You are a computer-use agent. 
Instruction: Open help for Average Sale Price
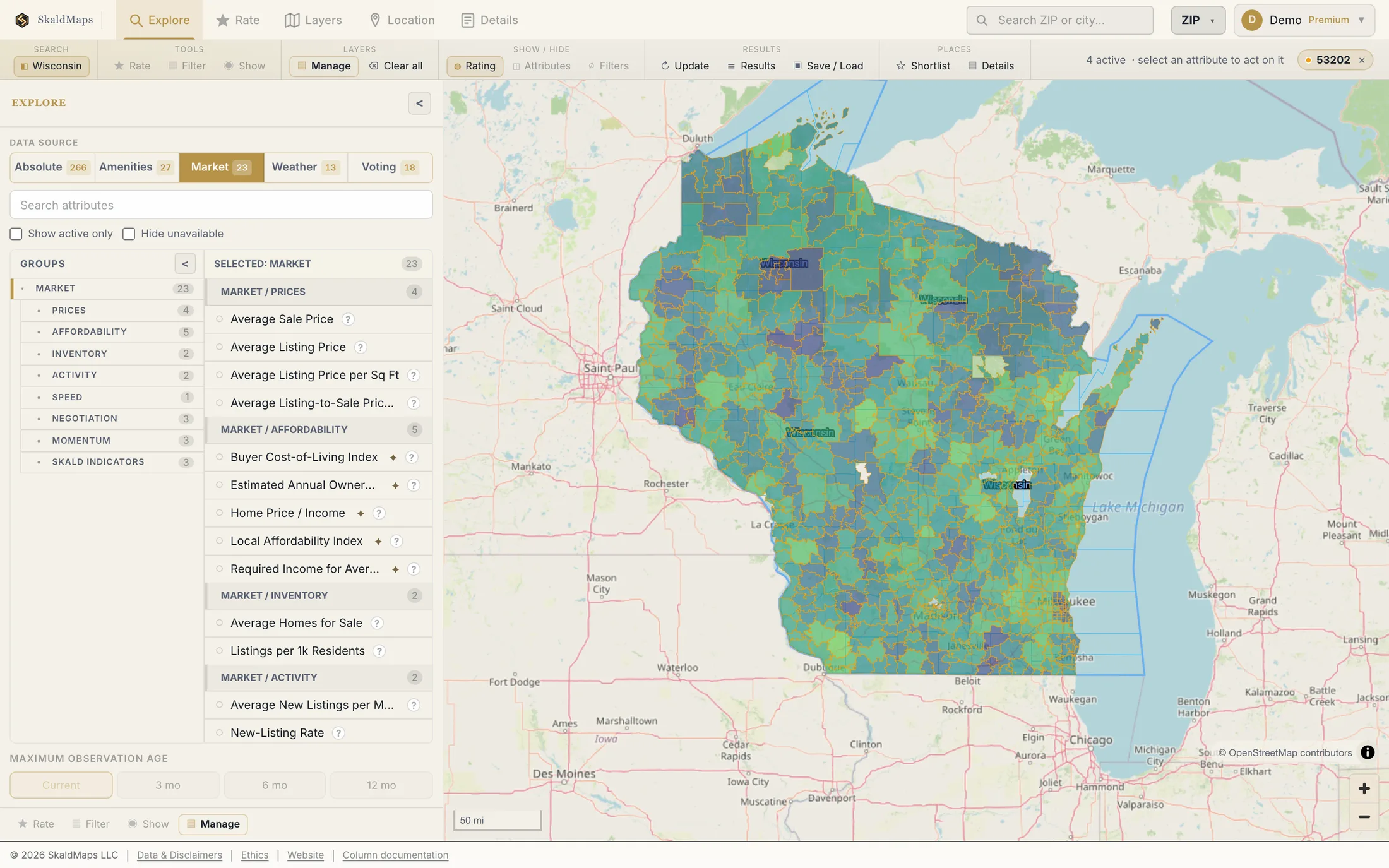click(348, 319)
